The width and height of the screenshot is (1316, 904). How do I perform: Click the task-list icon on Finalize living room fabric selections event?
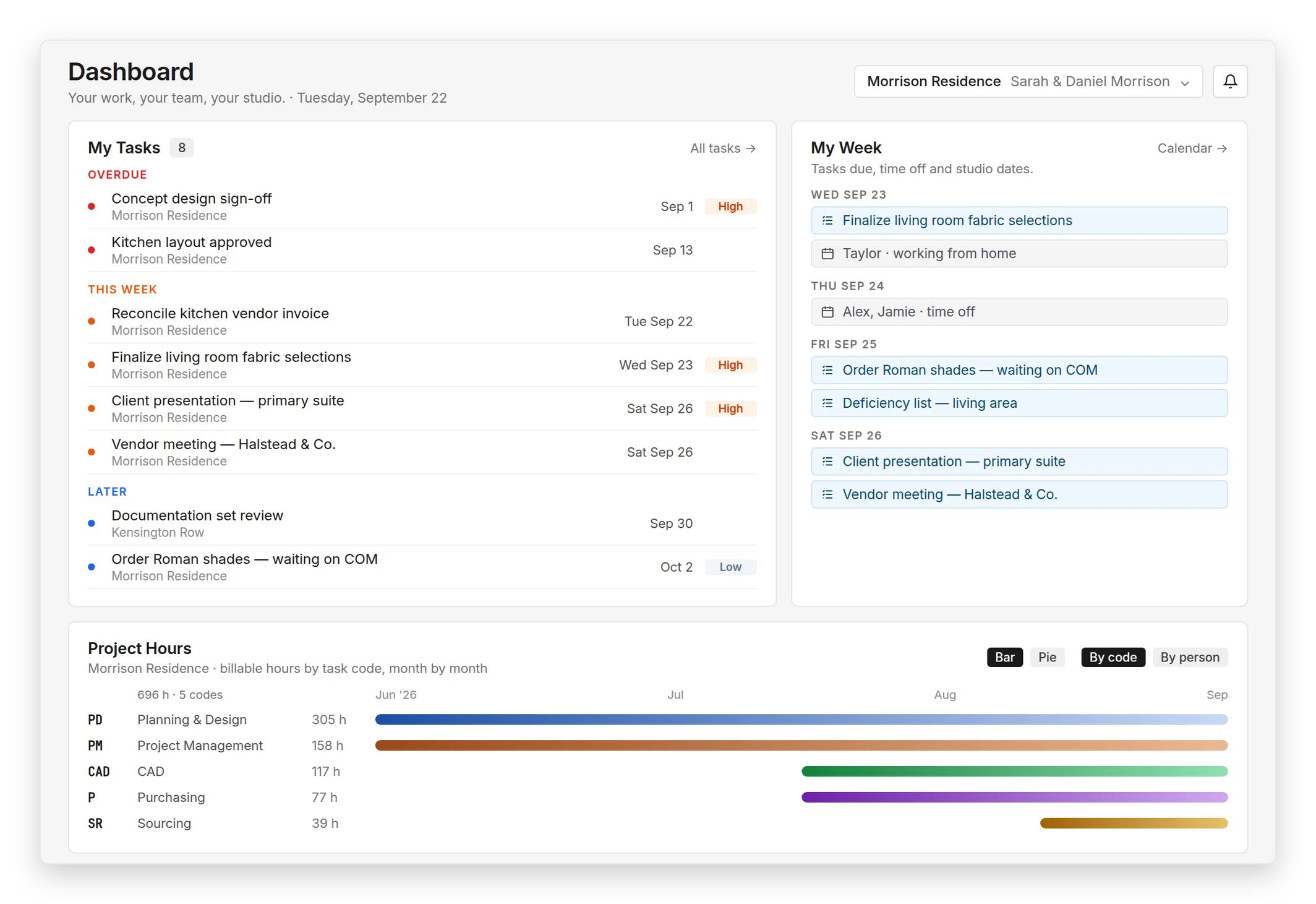pyautogui.click(x=827, y=220)
